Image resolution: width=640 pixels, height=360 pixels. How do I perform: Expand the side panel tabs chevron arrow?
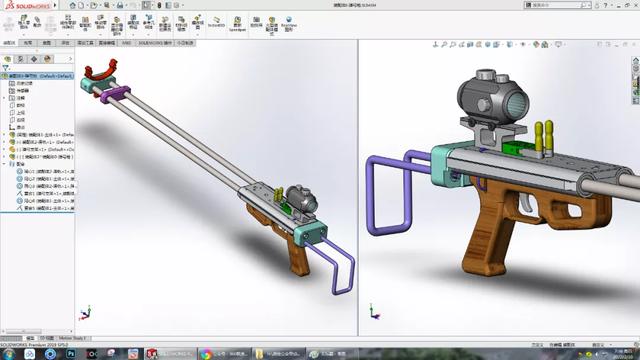point(70,59)
